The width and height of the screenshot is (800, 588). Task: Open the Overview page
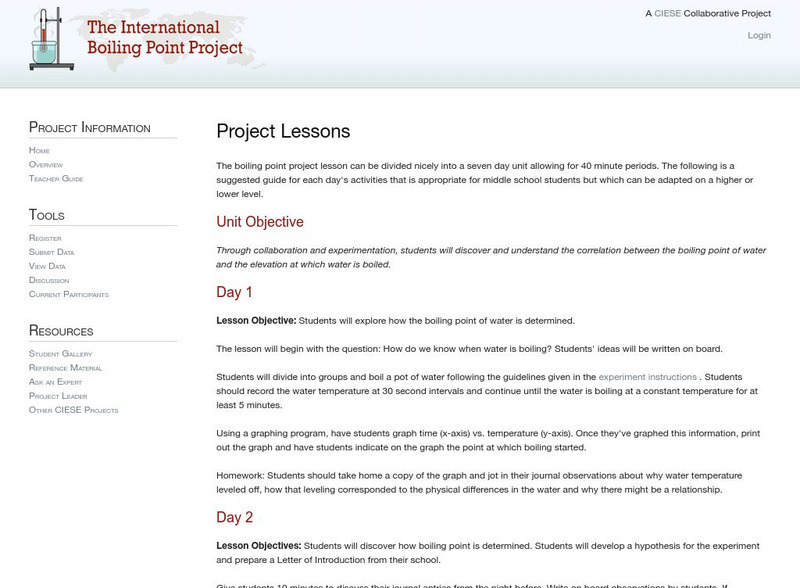click(x=46, y=164)
